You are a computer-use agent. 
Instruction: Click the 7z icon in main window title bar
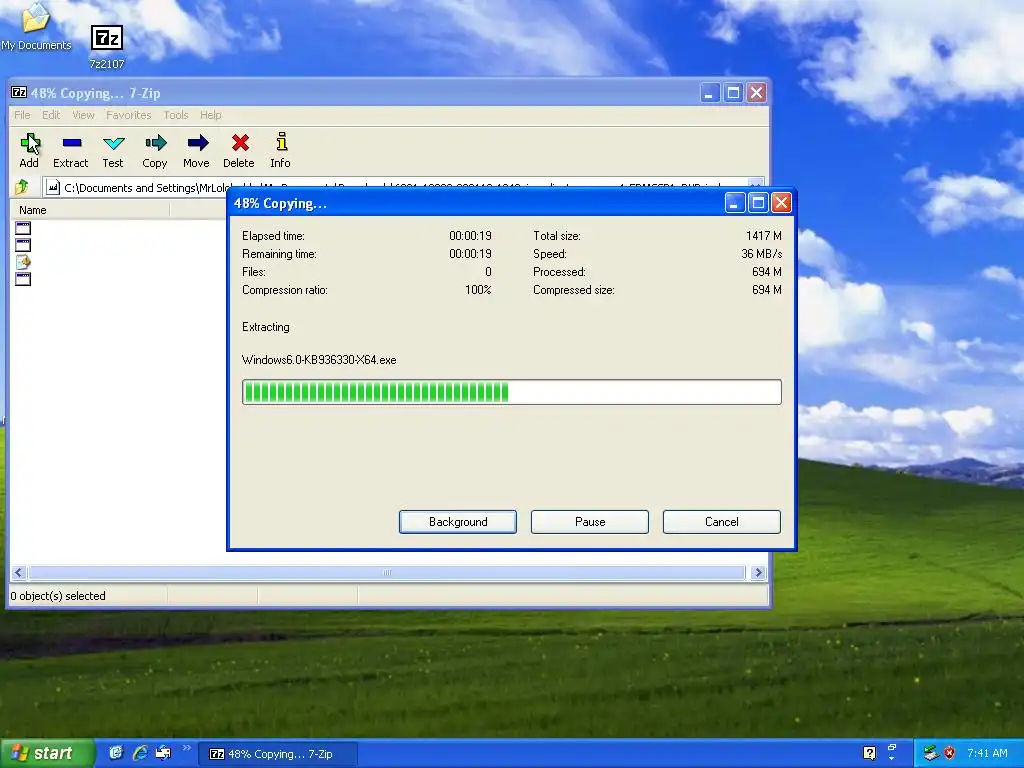coord(19,93)
